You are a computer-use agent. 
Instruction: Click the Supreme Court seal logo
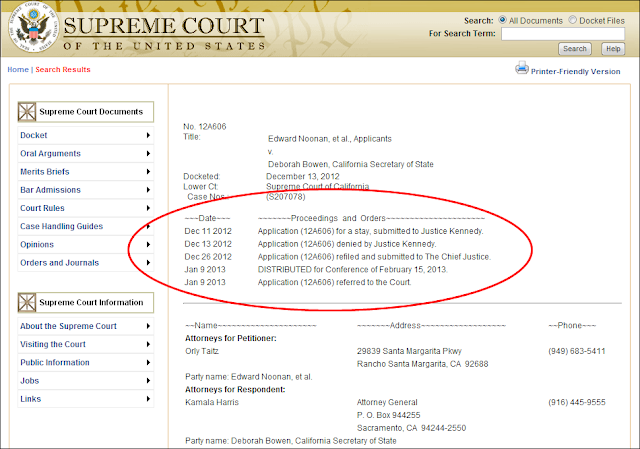click(34, 28)
